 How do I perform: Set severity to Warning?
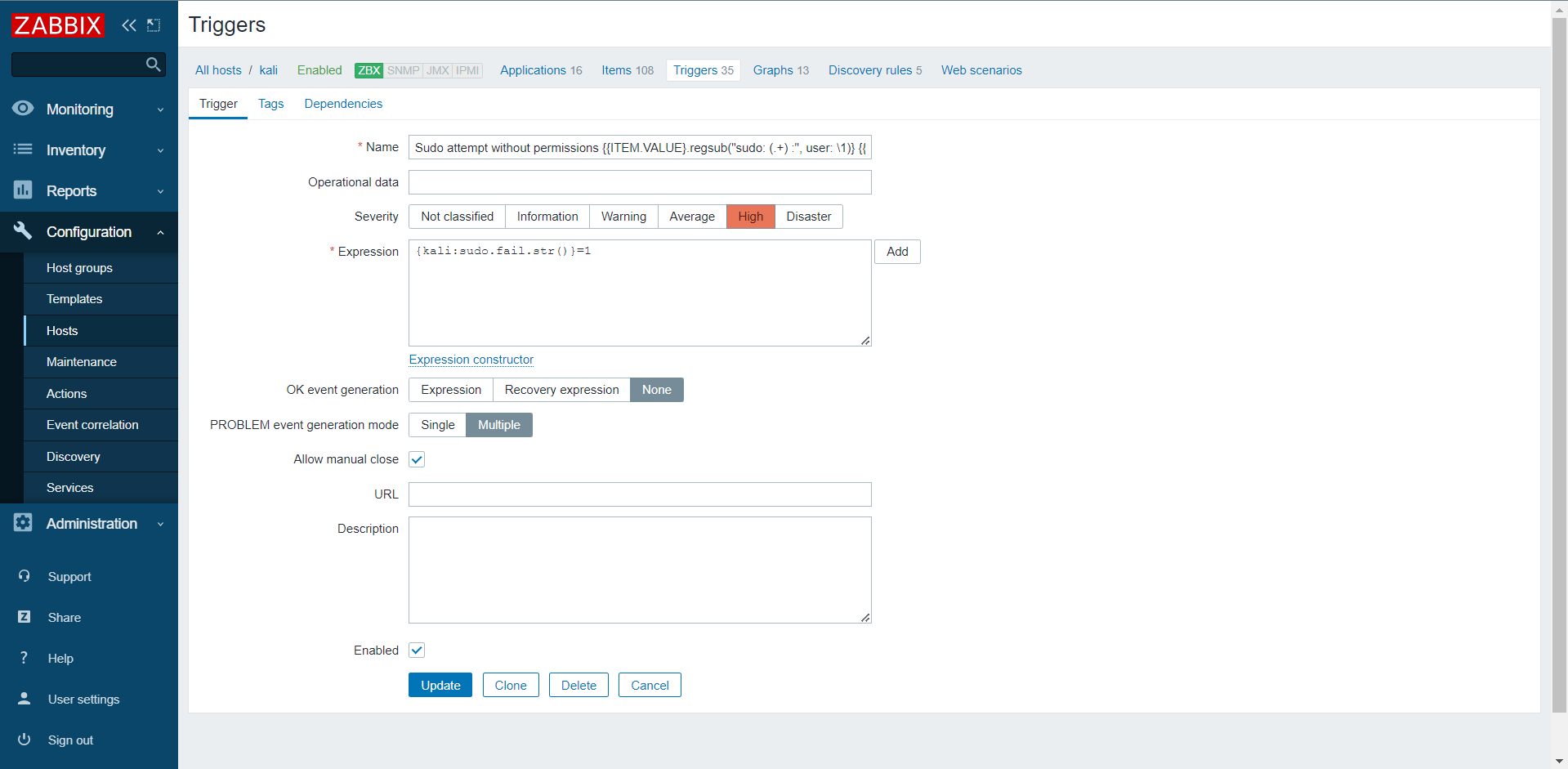pyautogui.click(x=623, y=217)
